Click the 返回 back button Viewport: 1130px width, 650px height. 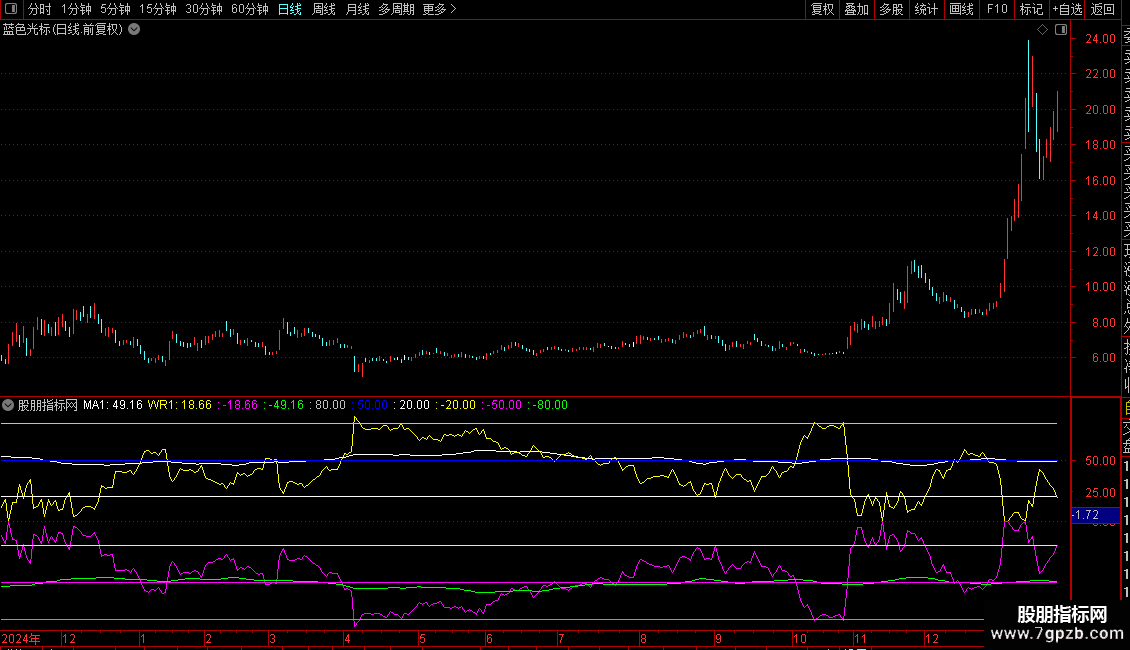(x=1103, y=9)
